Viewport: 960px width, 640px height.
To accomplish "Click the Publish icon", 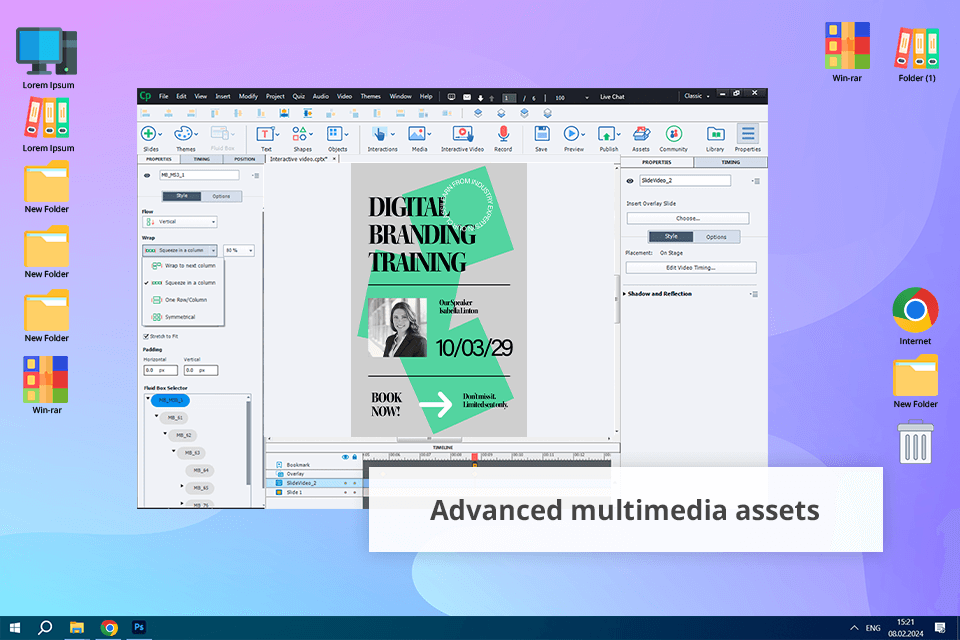I will [x=606, y=134].
